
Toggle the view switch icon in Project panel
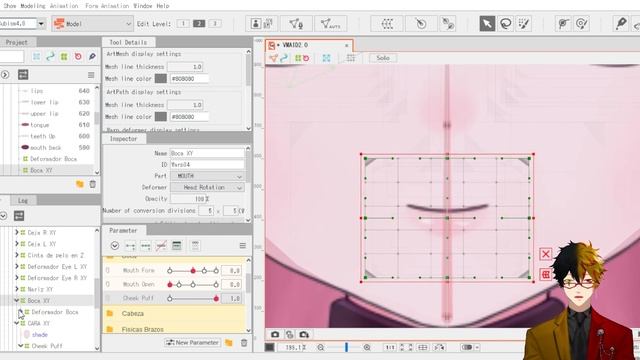point(23,74)
